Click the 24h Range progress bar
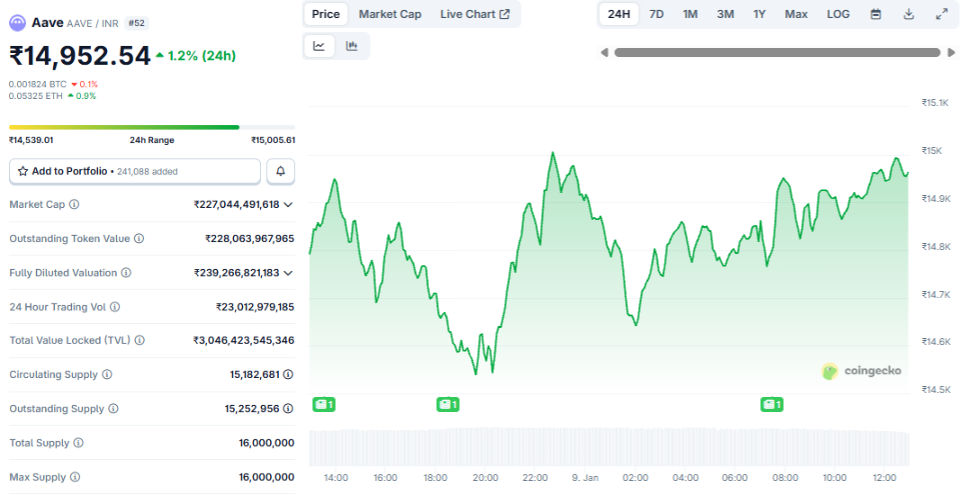This screenshot has width=961, height=495. pyautogui.click(x=152, y=127)
